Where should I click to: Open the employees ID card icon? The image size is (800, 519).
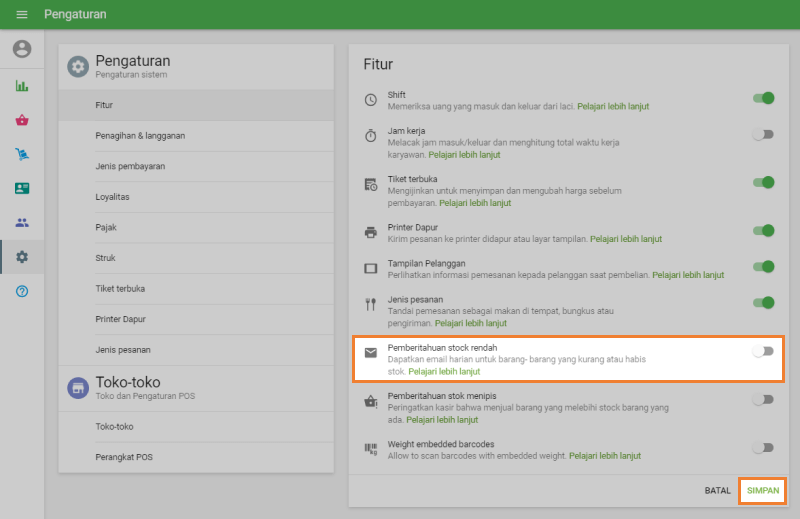click(x=22, y=188)
